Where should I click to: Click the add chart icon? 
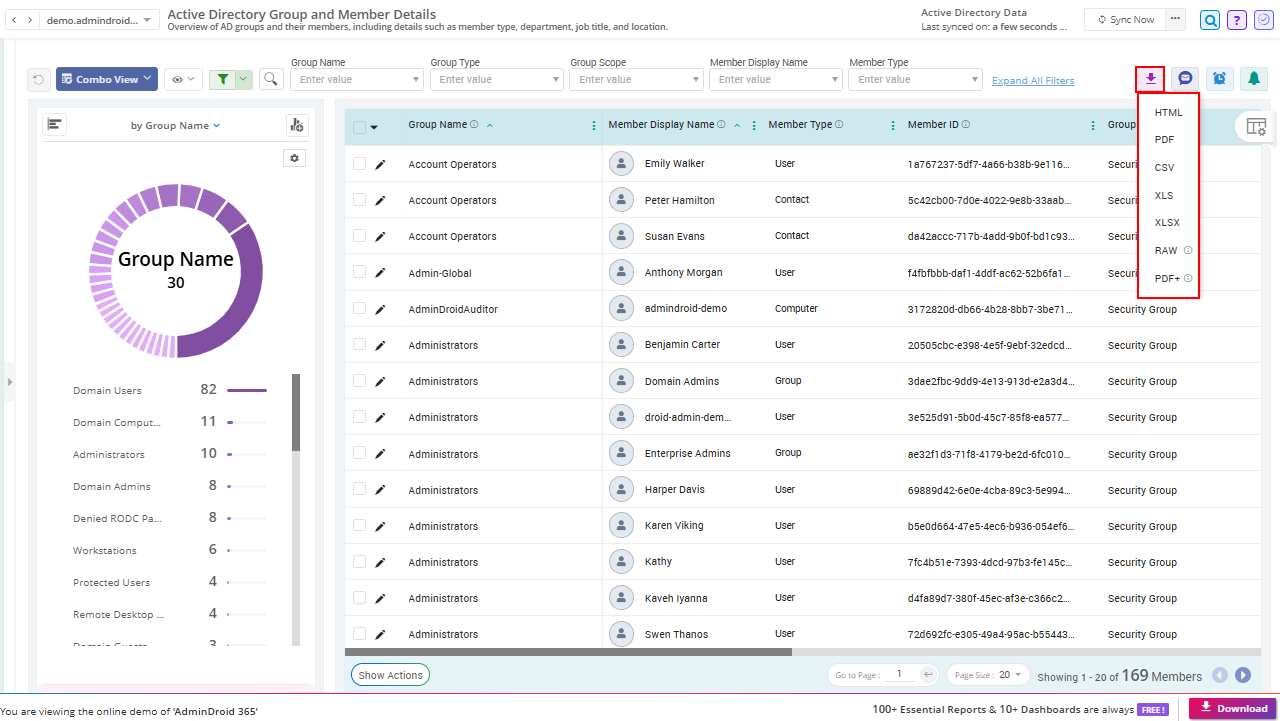(296, 125)
